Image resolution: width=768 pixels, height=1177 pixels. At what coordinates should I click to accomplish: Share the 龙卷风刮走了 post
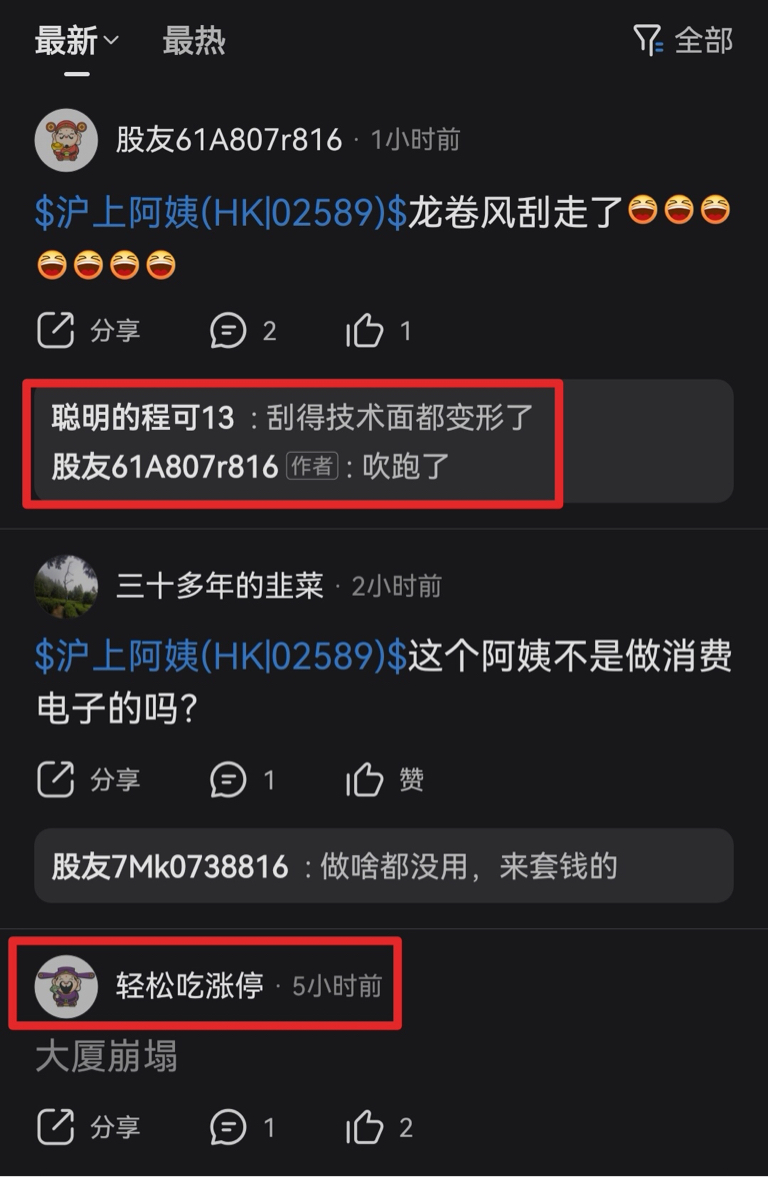[x=89, y=330]
